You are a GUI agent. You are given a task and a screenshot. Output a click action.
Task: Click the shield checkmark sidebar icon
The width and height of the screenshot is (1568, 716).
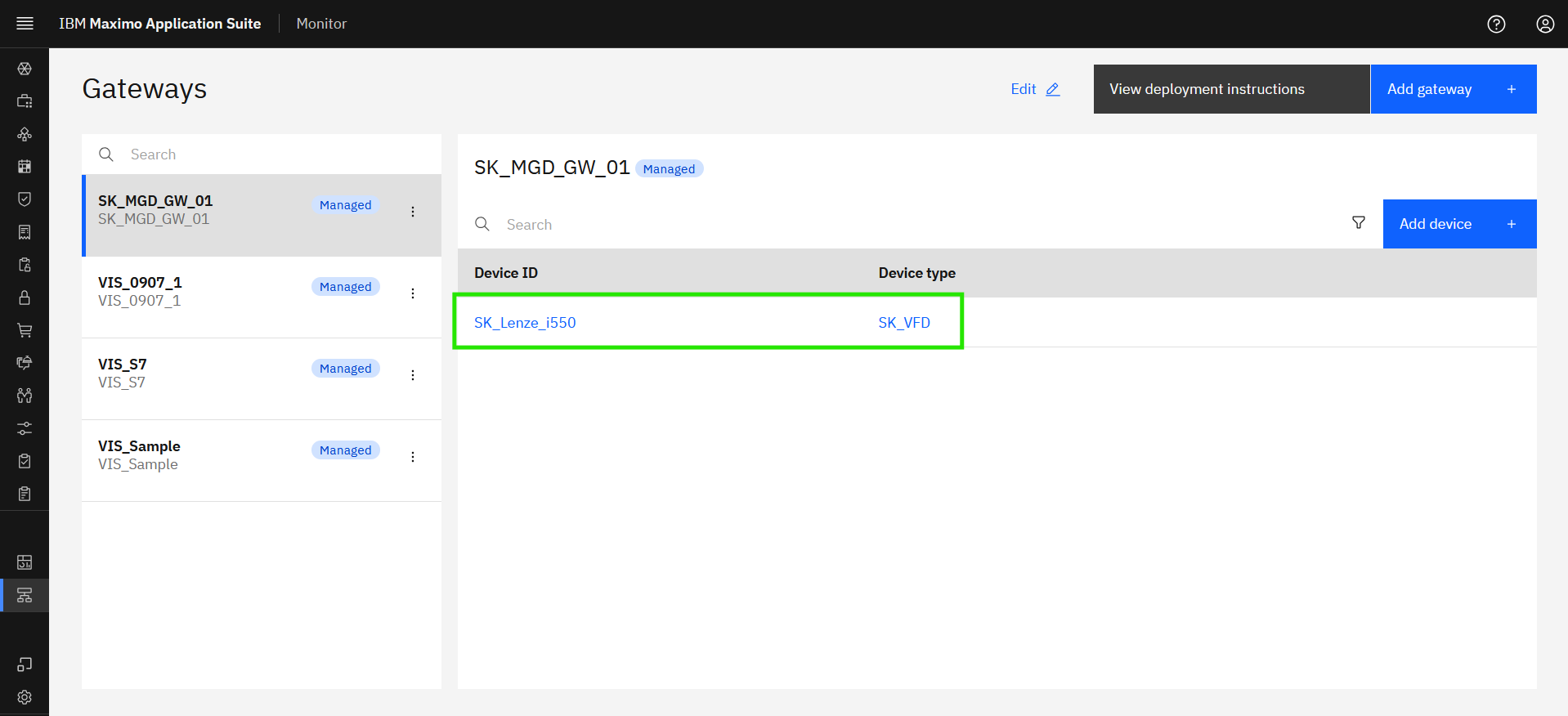(x=25, y=199)
